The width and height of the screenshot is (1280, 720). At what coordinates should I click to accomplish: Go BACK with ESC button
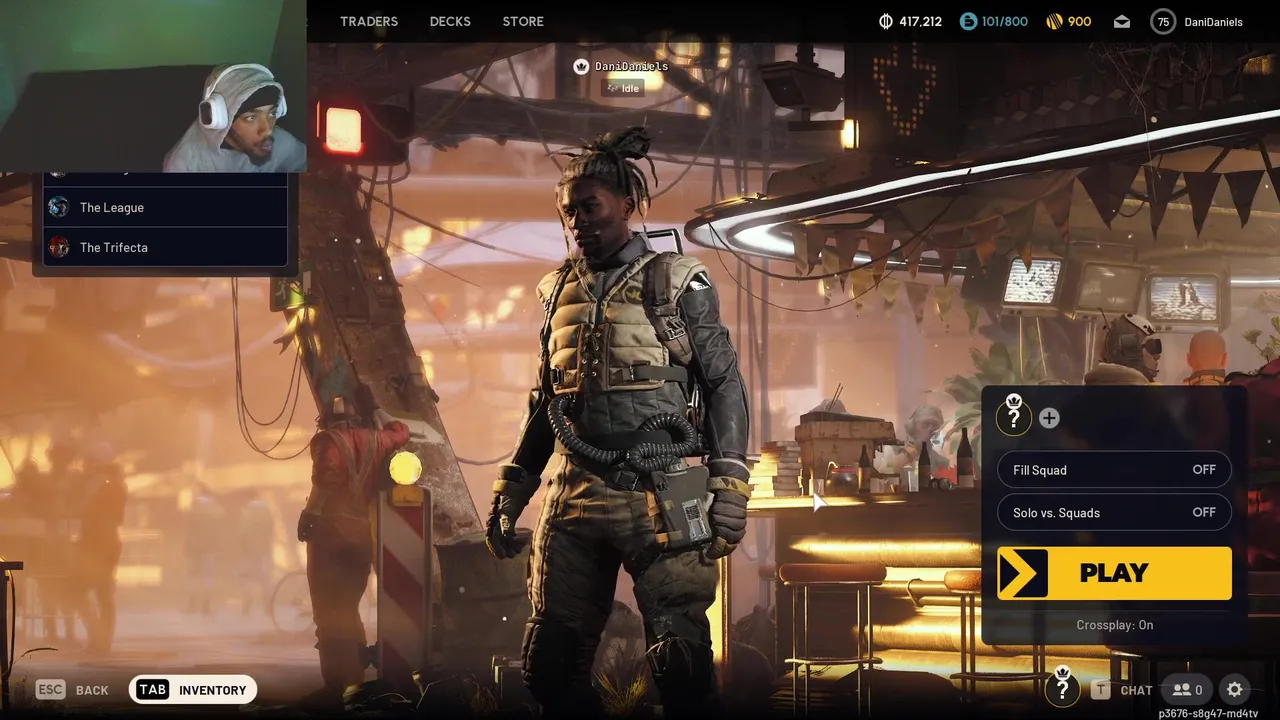pos(72,690)
